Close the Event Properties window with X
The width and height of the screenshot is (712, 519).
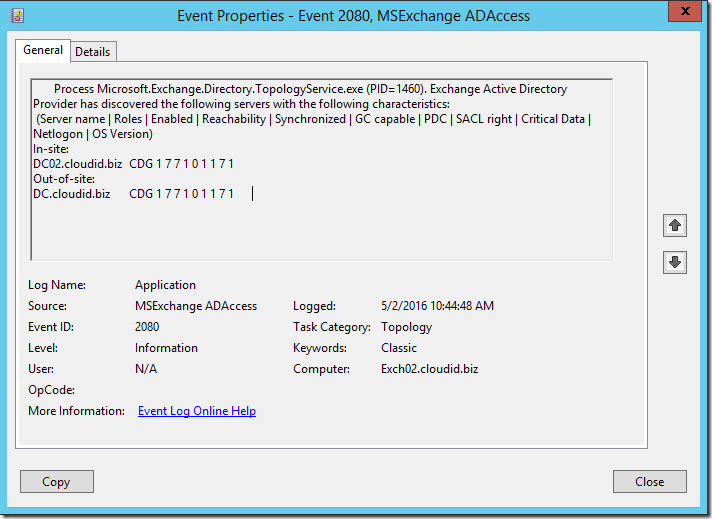pos(685,11)
